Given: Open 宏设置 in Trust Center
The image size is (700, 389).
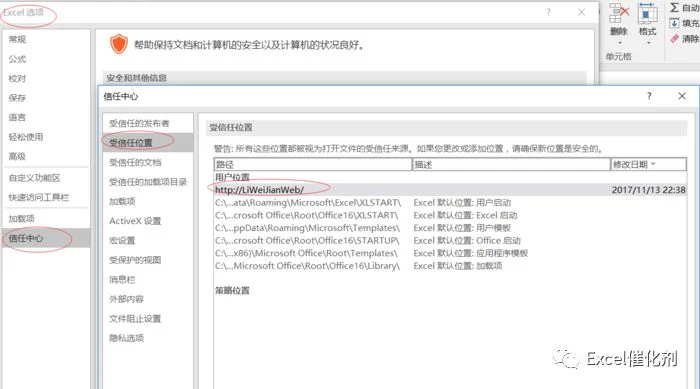Looking at the screenshot, I should tap(148, 241).
